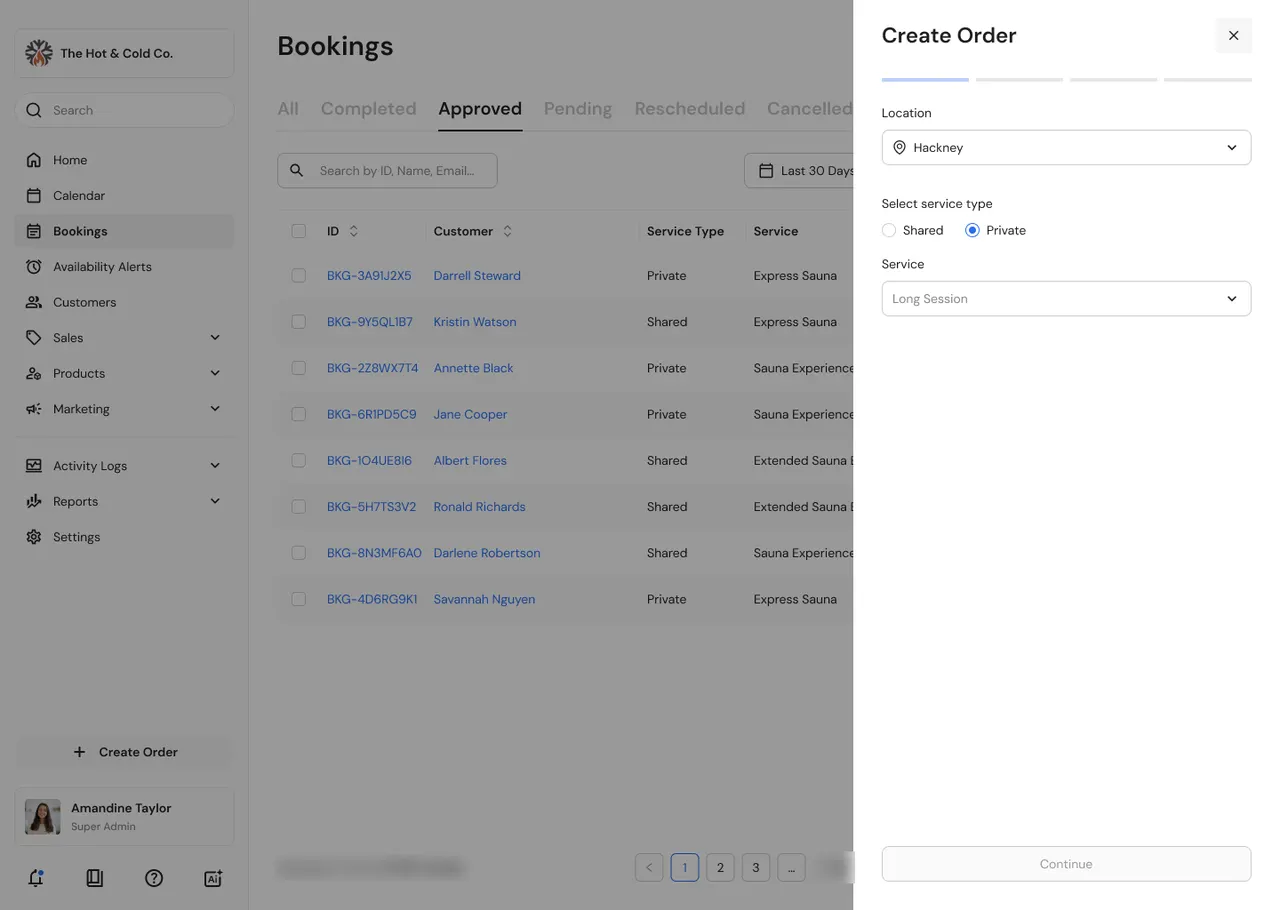Expand the Products menu chevron
The height and width of the screenshot is (910, 1280).
215,373
